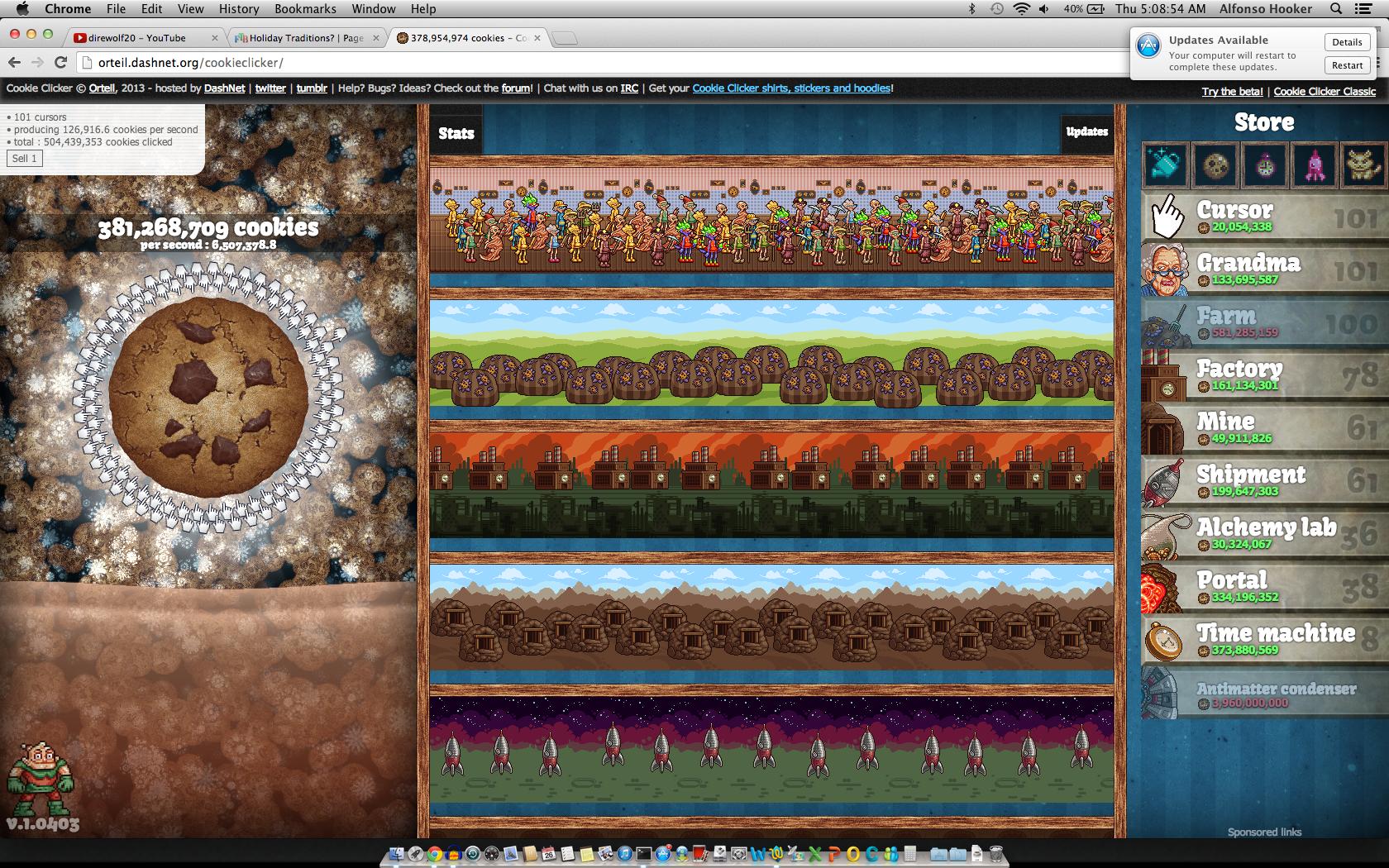Go forward in Chrome

point(37,63)
